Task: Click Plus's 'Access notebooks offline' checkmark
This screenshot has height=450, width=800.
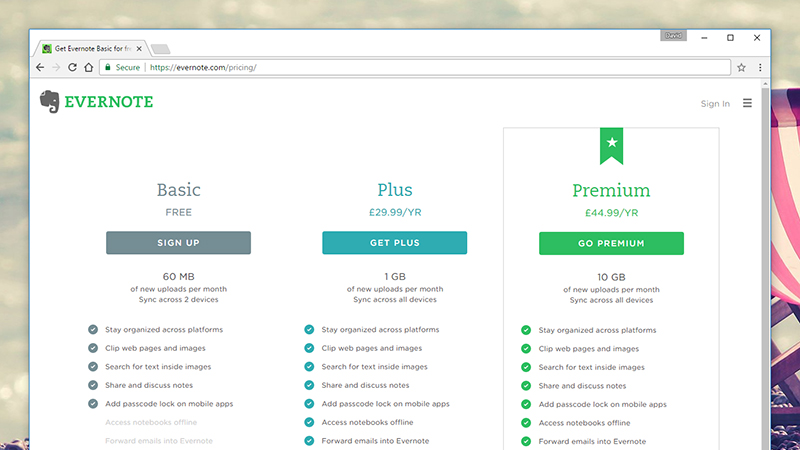Action: (309, 422)
